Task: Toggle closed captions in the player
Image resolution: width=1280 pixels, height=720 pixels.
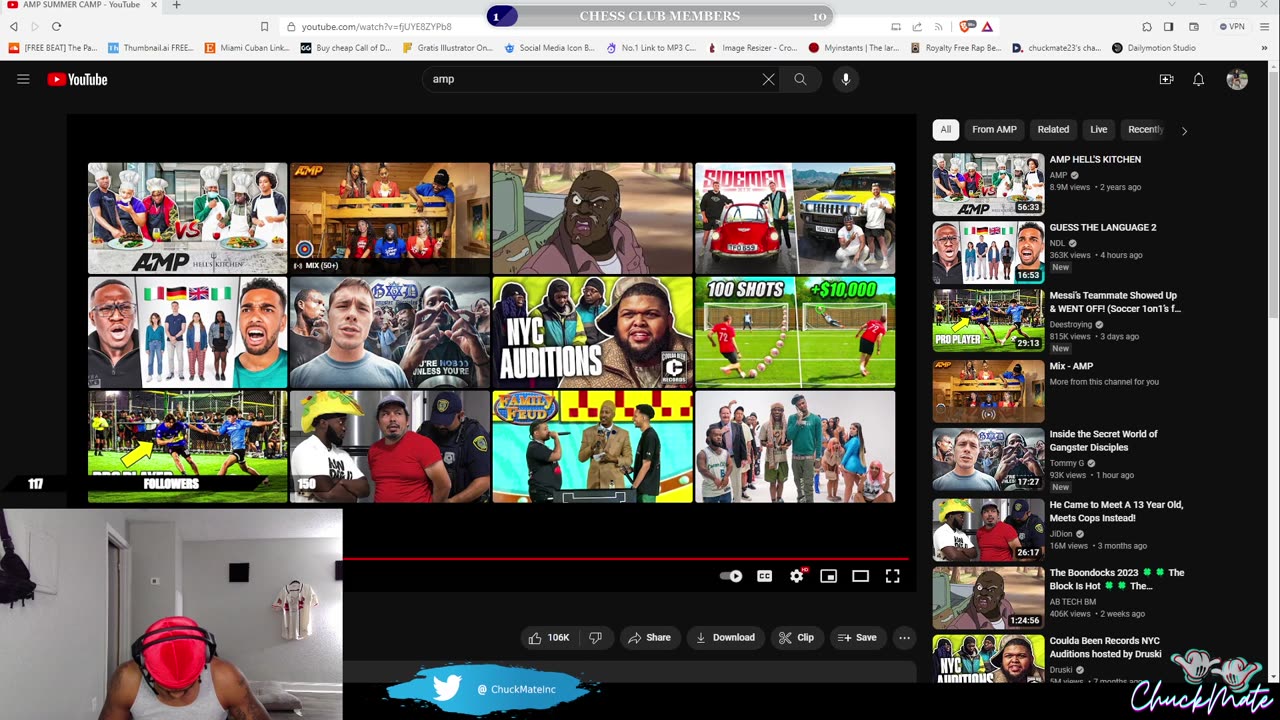Action: (765, 576)
